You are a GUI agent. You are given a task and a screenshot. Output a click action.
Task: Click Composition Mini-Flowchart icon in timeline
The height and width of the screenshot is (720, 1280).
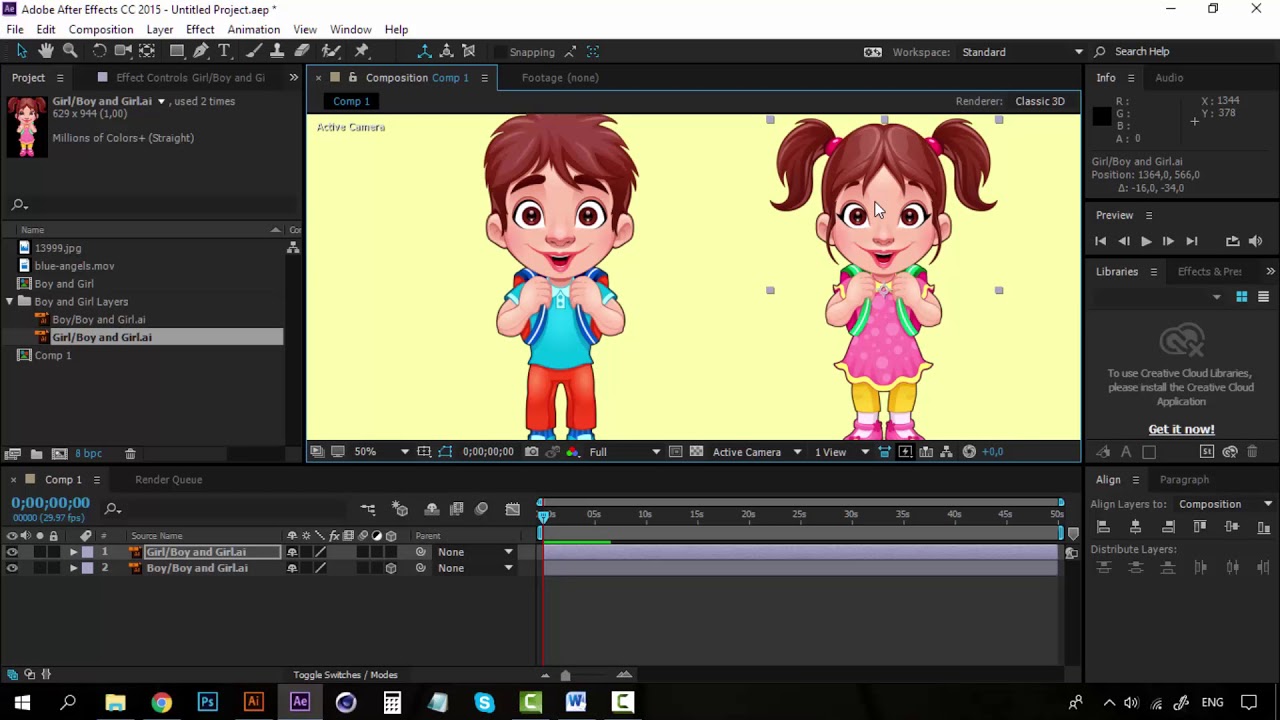(368, 509)
